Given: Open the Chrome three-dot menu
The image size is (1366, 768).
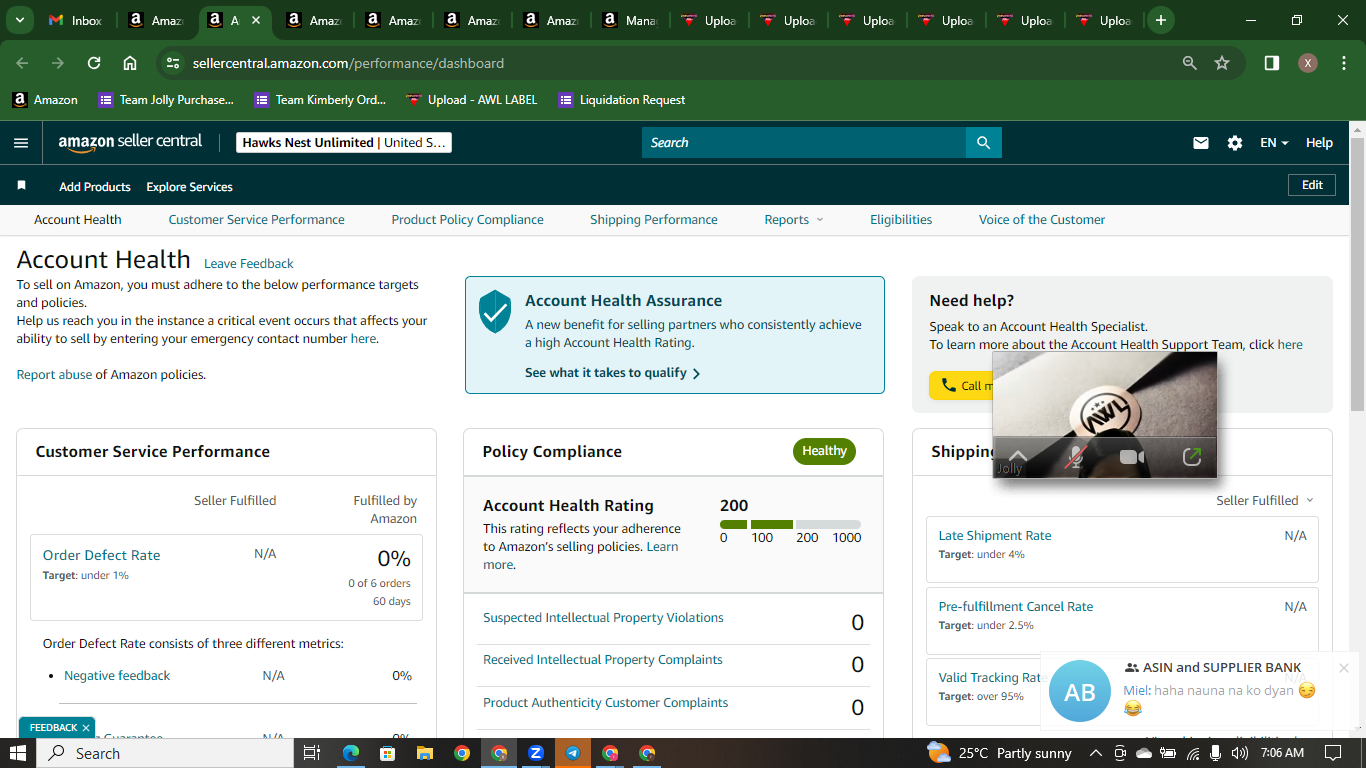Looking at the screenshot, I should tap(1342, 63).
